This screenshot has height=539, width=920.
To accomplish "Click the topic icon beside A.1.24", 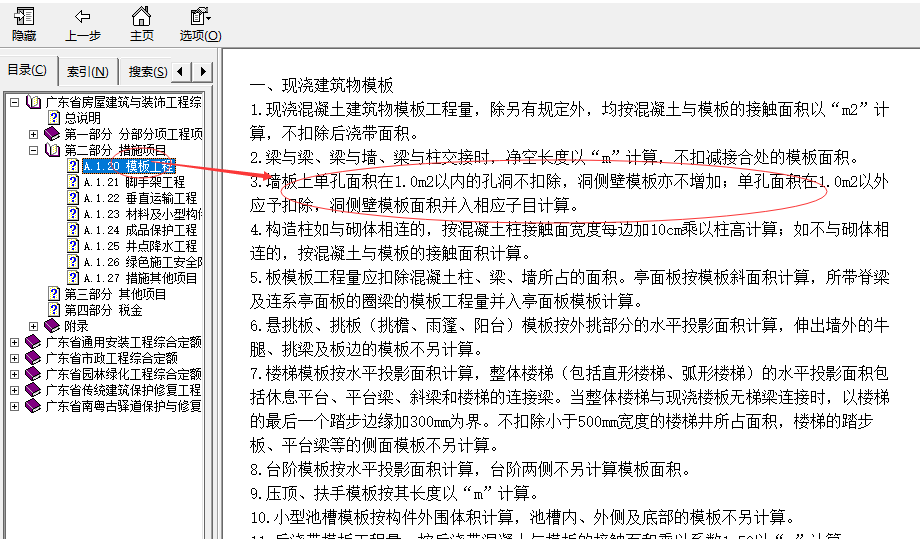I will (x=73, y=230).
